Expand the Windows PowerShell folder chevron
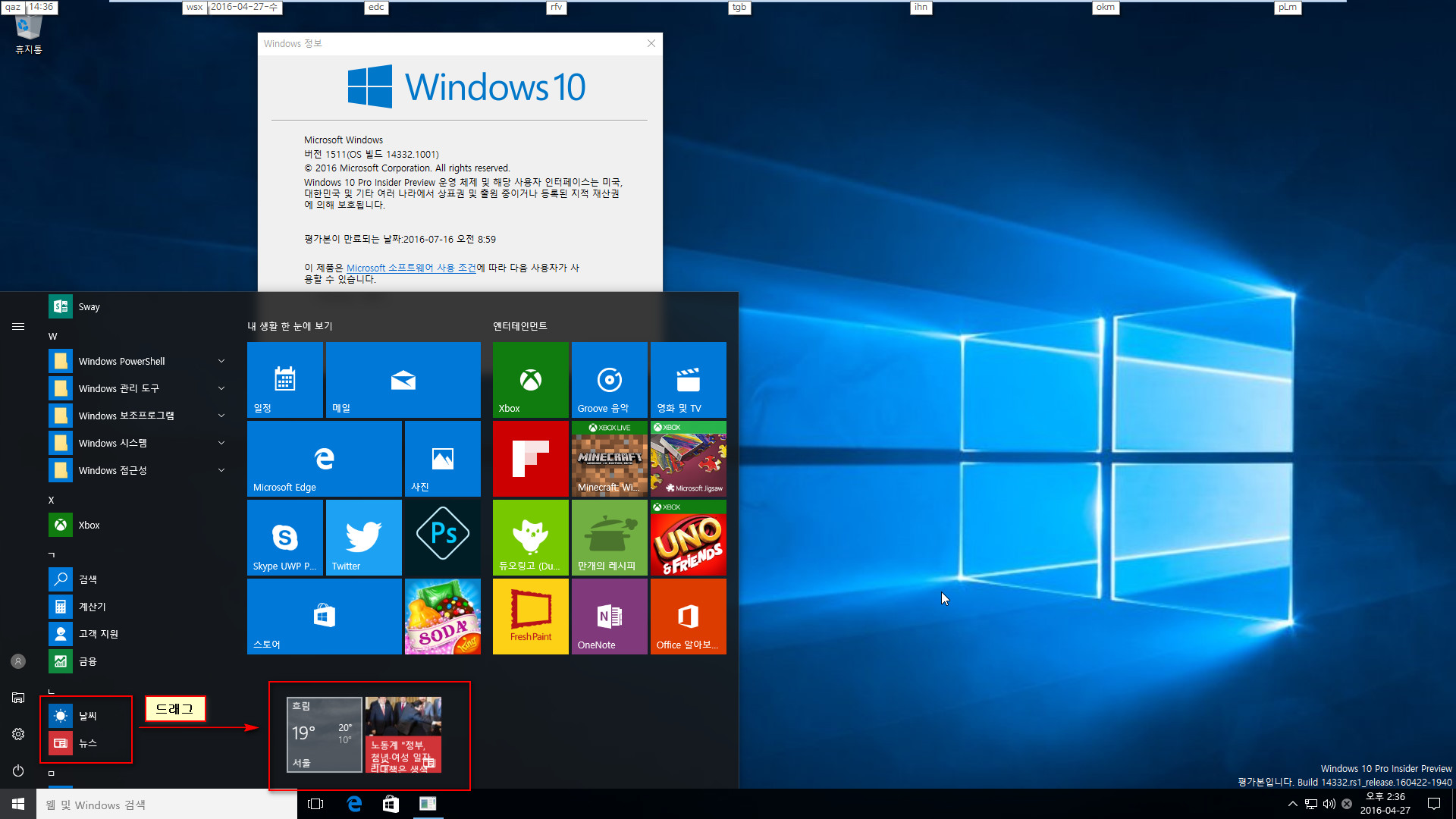This screenshot has width=1456, height=819. click(221, 361)
